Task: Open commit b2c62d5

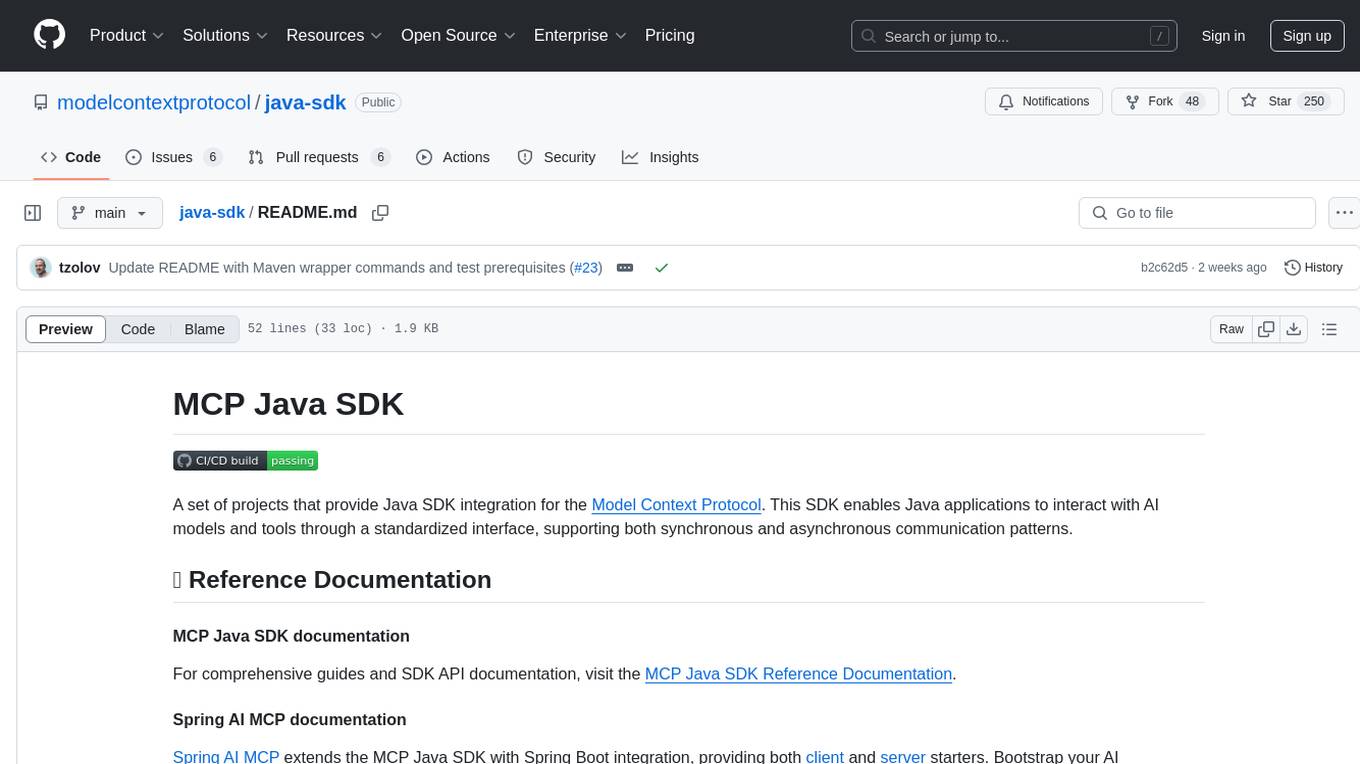Action: (x=1164, y=268)
